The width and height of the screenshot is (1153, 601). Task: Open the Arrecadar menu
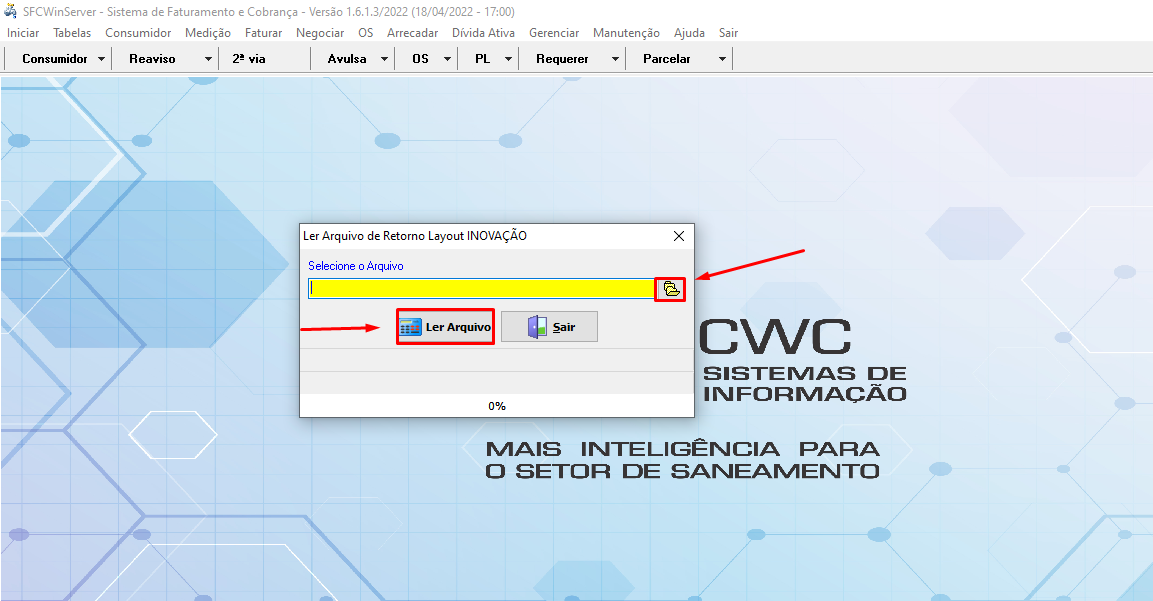412,33
